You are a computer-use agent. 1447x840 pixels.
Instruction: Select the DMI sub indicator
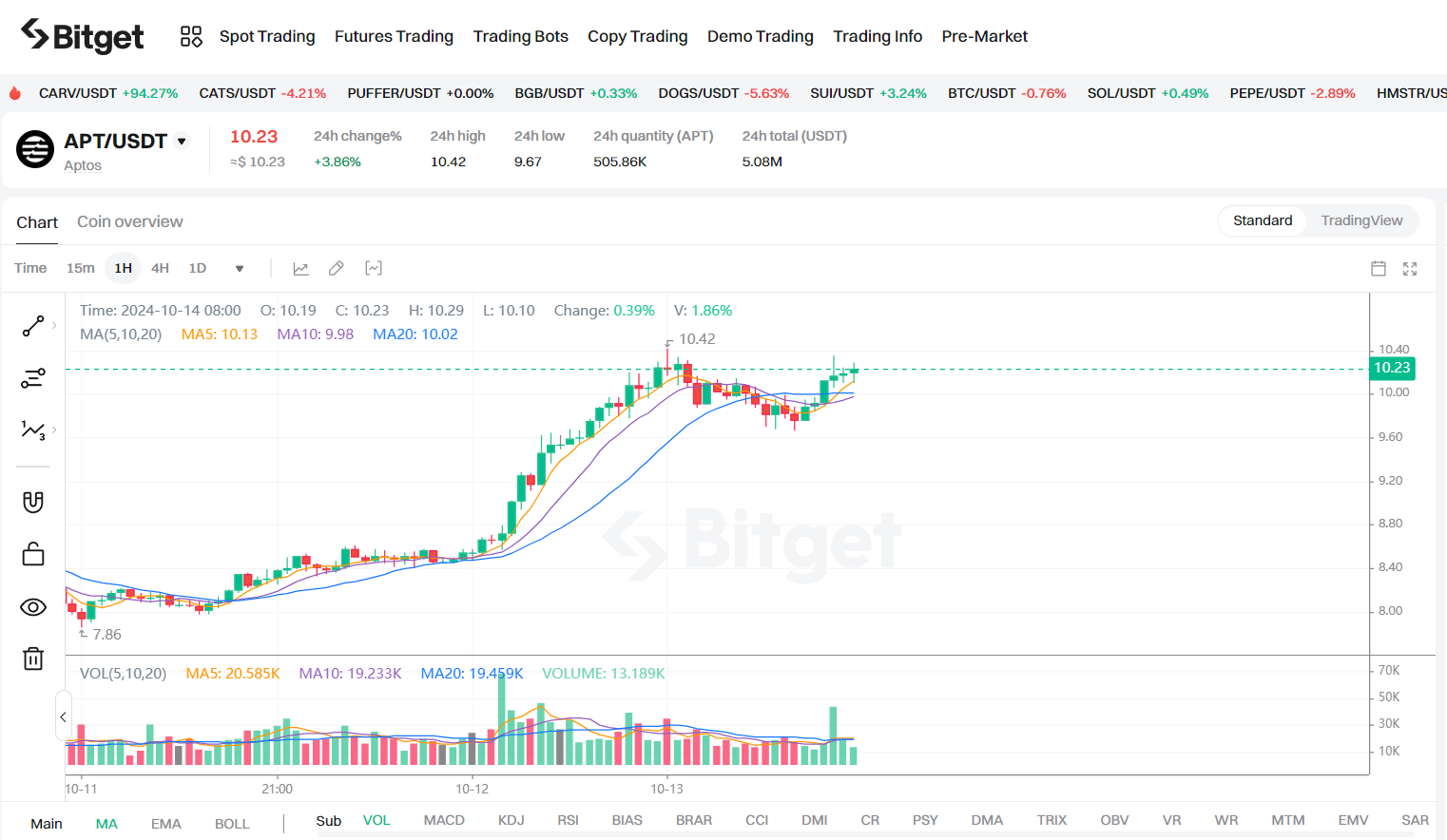(815, 820)
